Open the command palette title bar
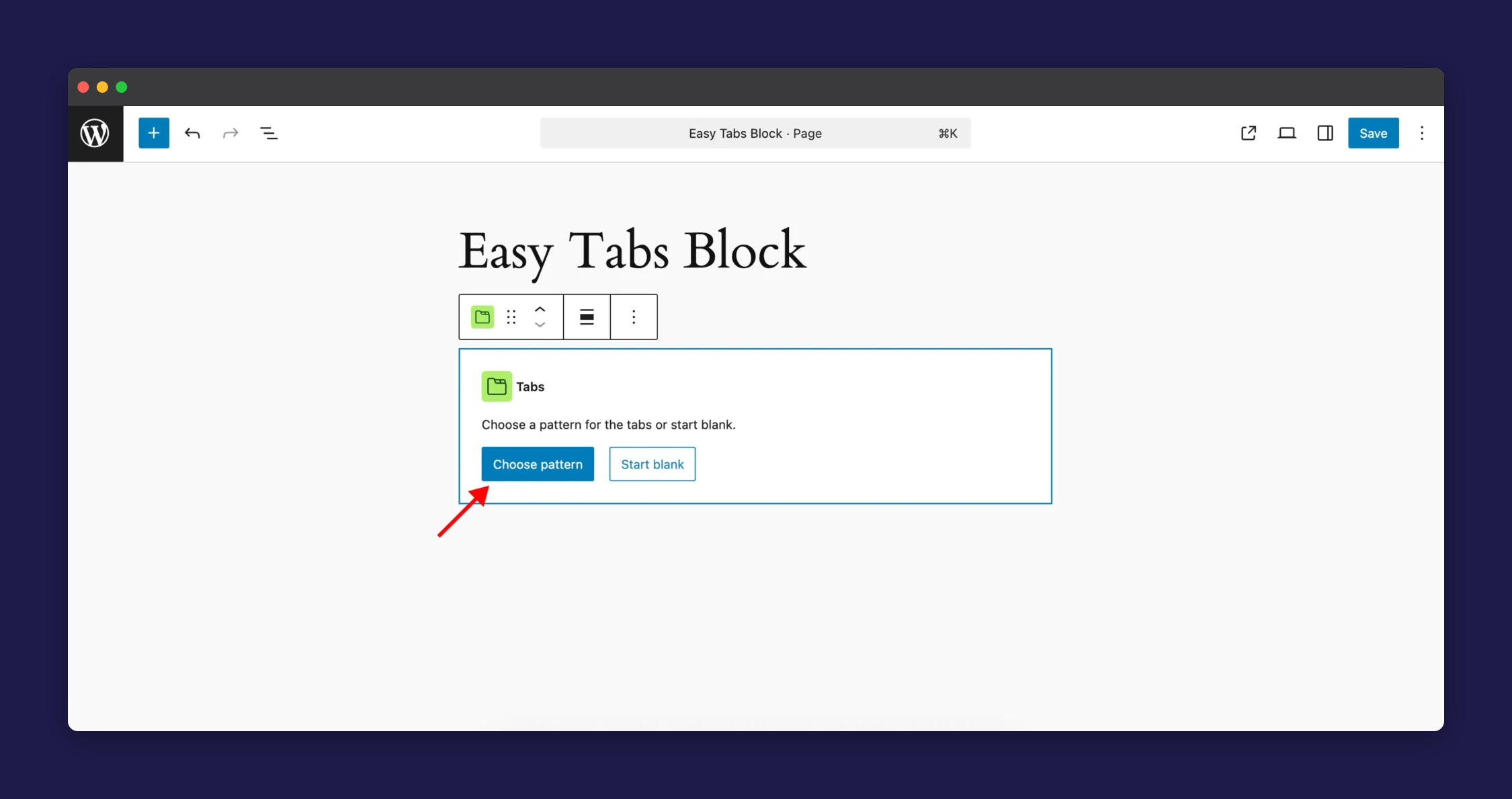Image resolution: width=1512 pixels, height=799 pixels. point(755,133)
